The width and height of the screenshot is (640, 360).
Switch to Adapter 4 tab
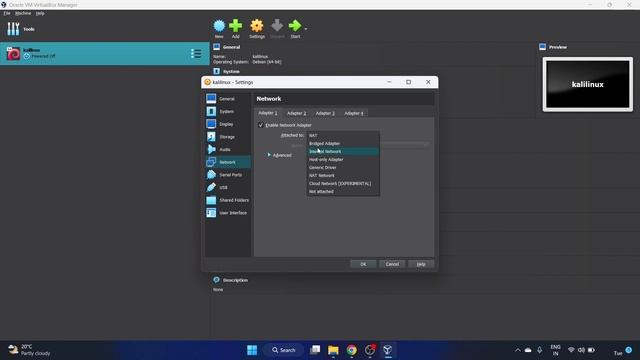[353, 113]
